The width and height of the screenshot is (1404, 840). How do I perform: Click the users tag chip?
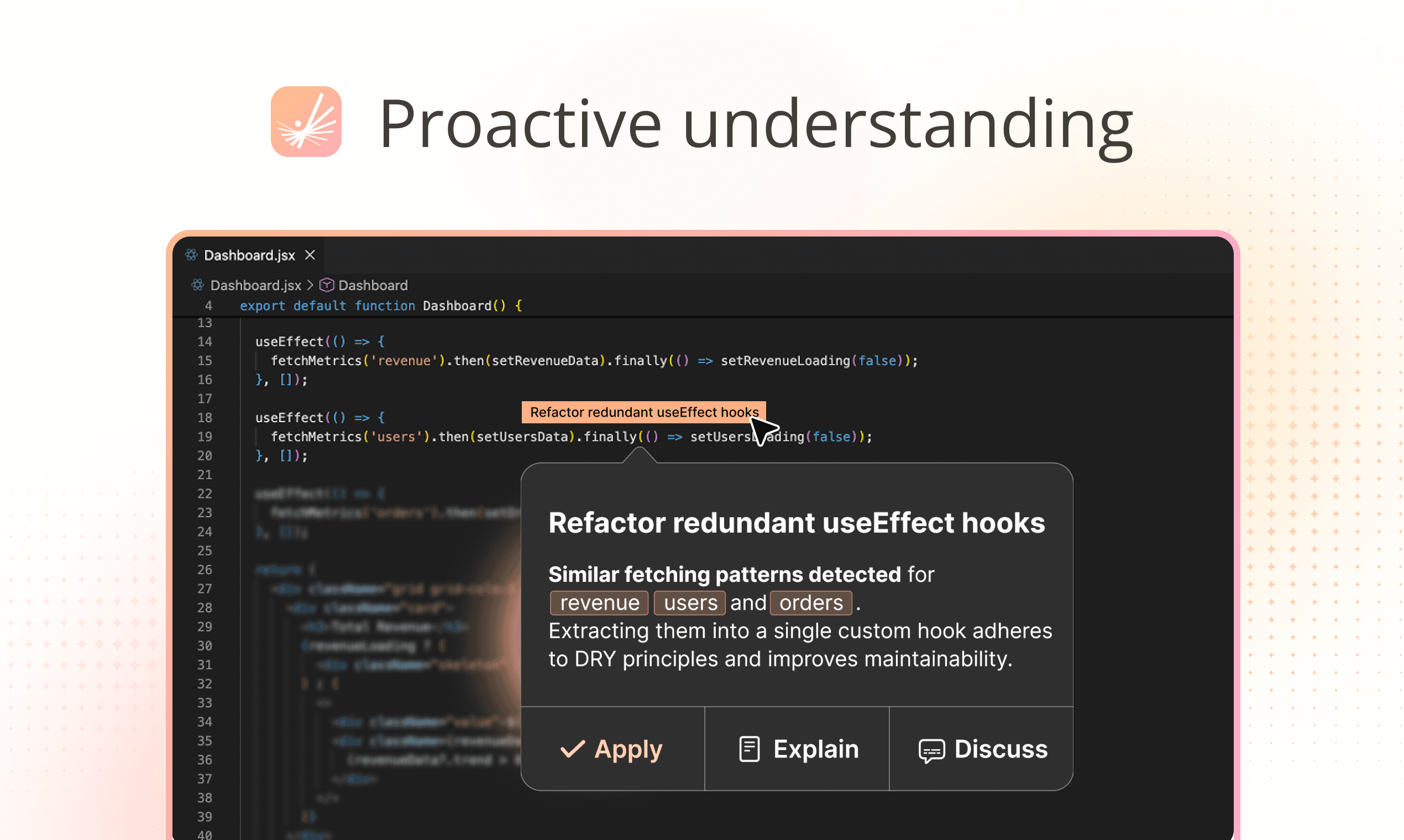coord(689,603)
